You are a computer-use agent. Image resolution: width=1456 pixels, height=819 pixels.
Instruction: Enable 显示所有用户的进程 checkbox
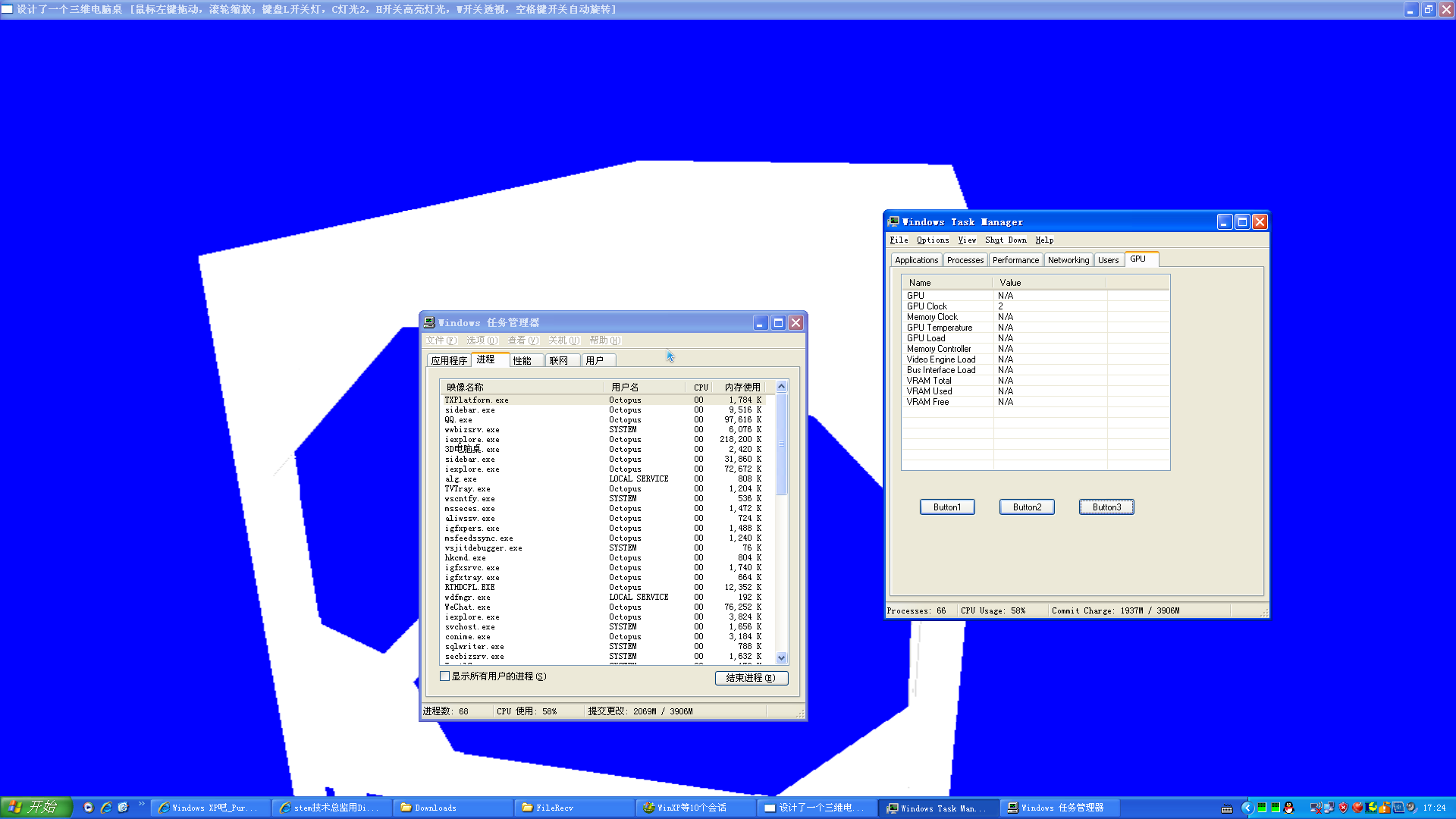click(x=445, y=676)
